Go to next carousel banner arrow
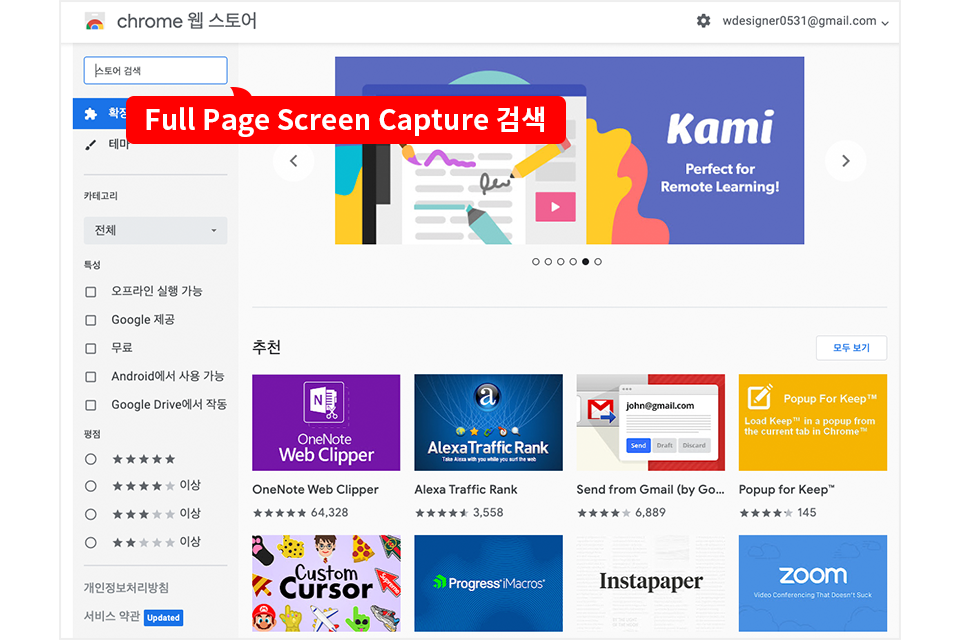The height and width of the screenshot is (640, 960). (x=846, y=160)
